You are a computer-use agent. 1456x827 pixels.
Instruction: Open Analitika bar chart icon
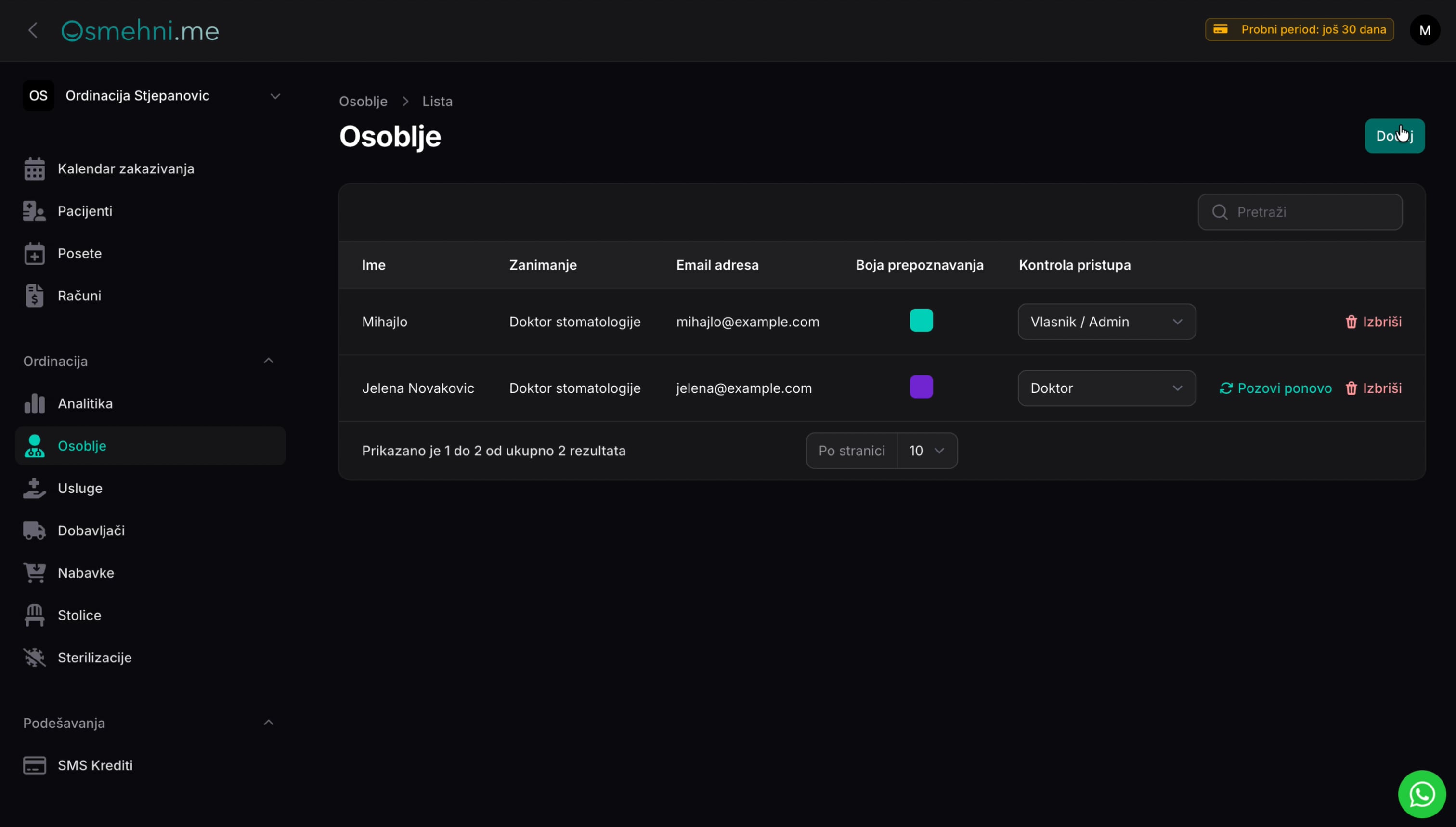click(34, 403)
